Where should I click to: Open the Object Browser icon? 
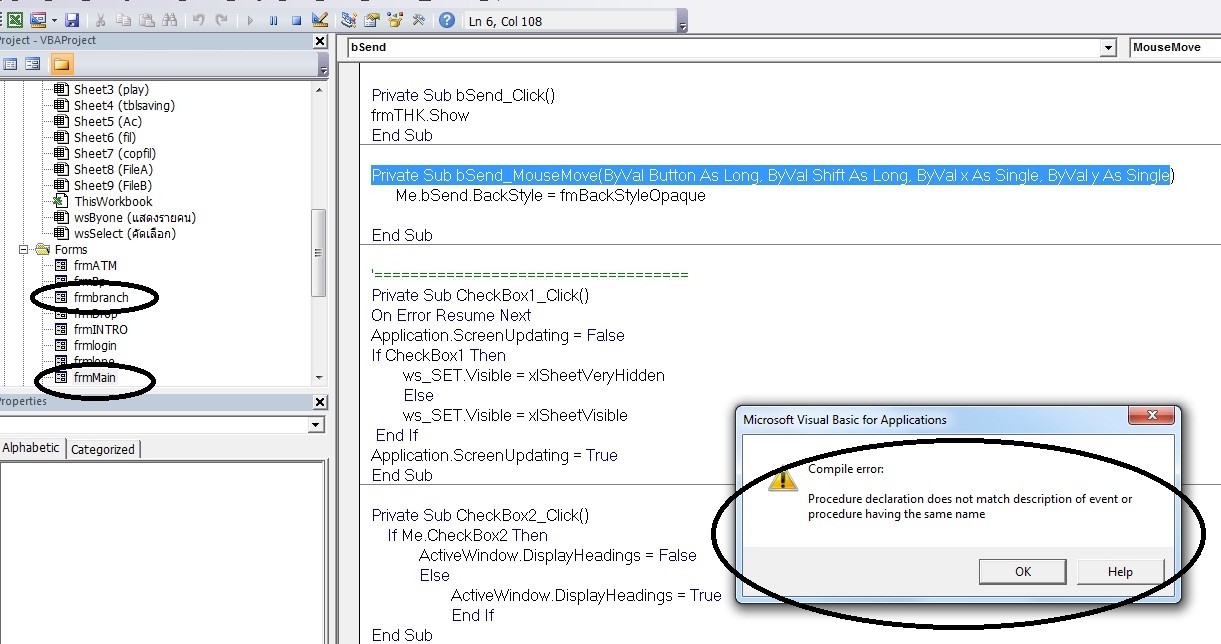tap(395, 20)
